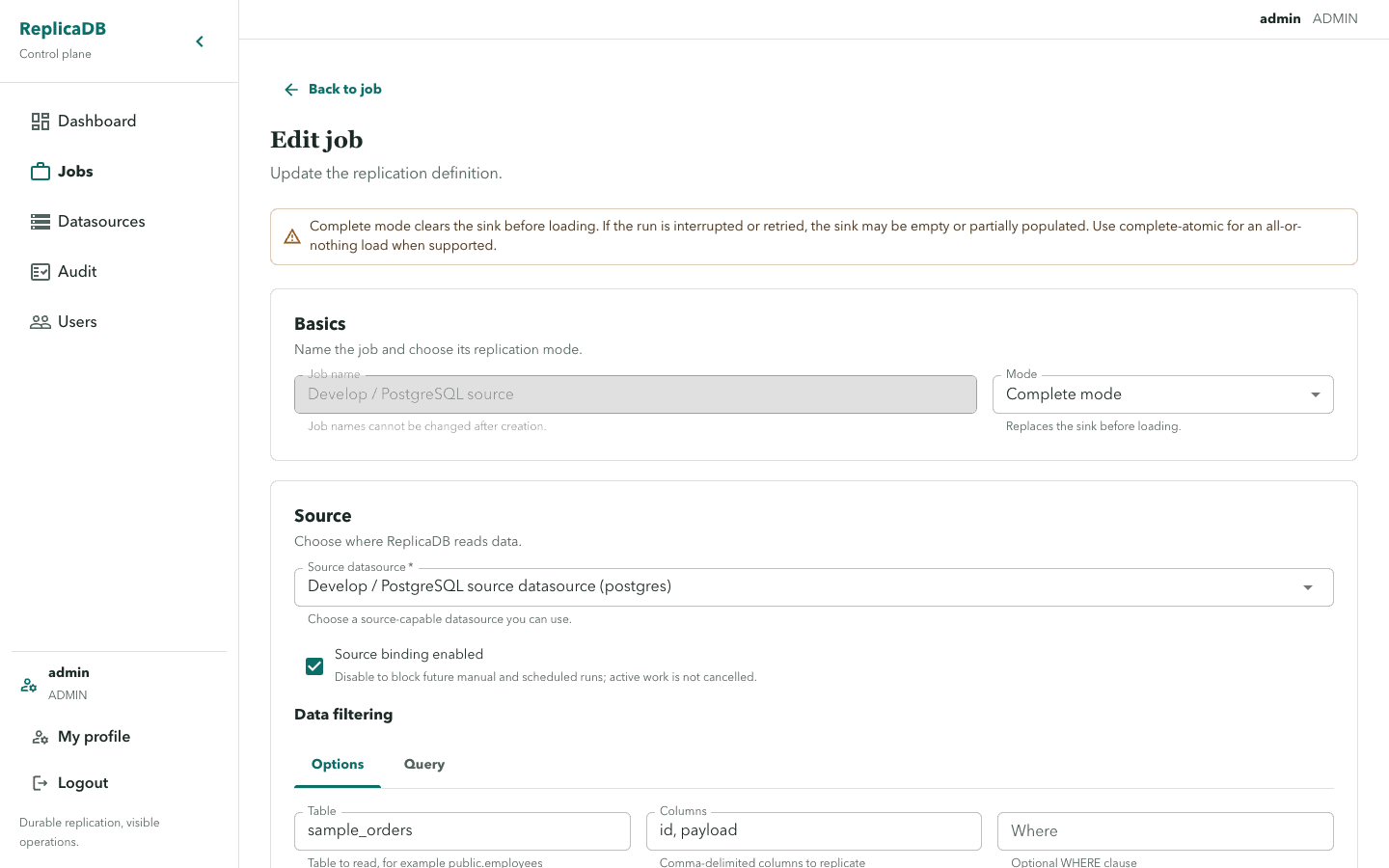The height and width of the screenshot is (868, 1389).
Task: Click the Jobs briefcase icon
Action: 41,172
